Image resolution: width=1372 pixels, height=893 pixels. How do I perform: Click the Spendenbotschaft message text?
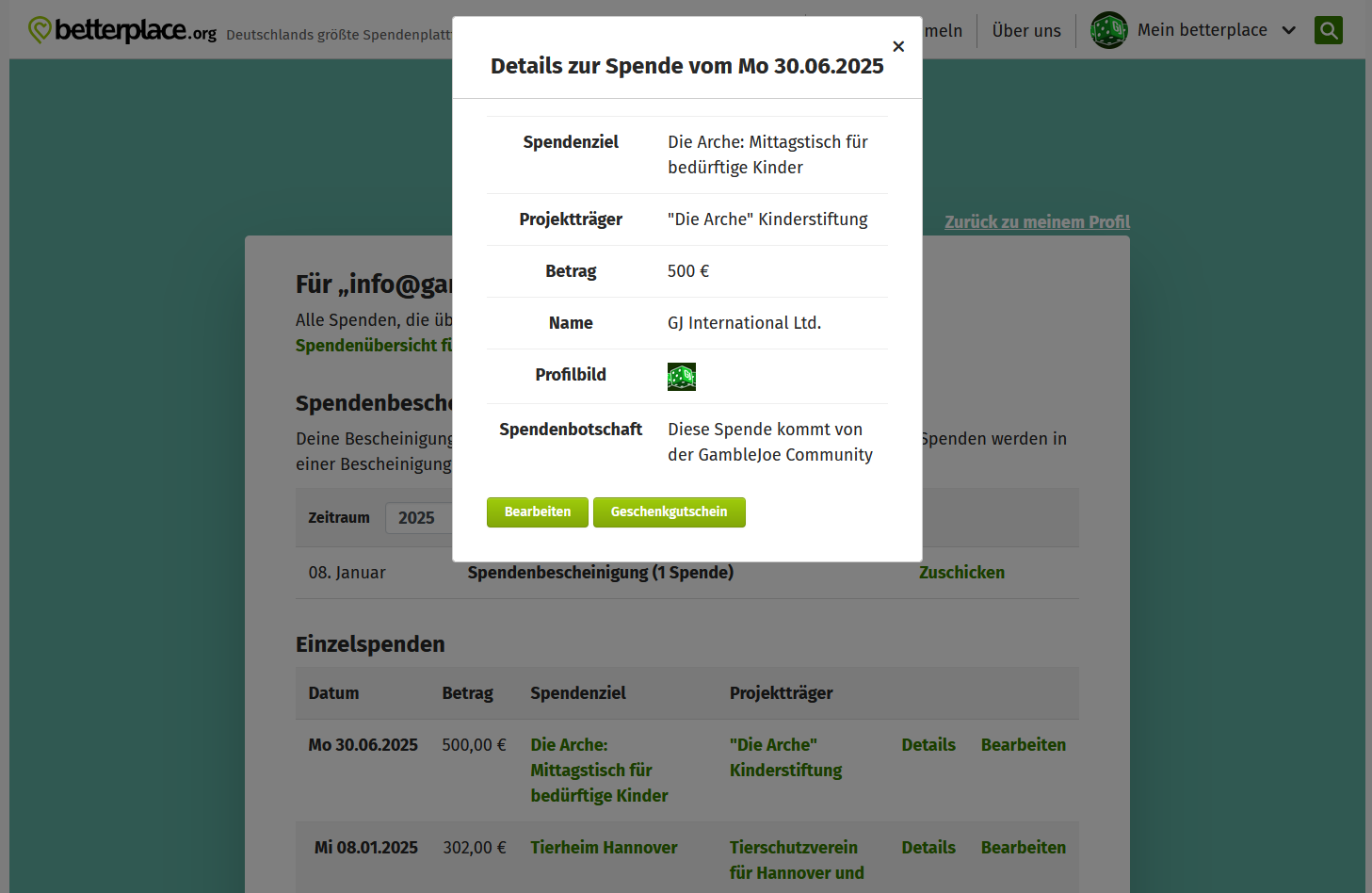[770, 442]
